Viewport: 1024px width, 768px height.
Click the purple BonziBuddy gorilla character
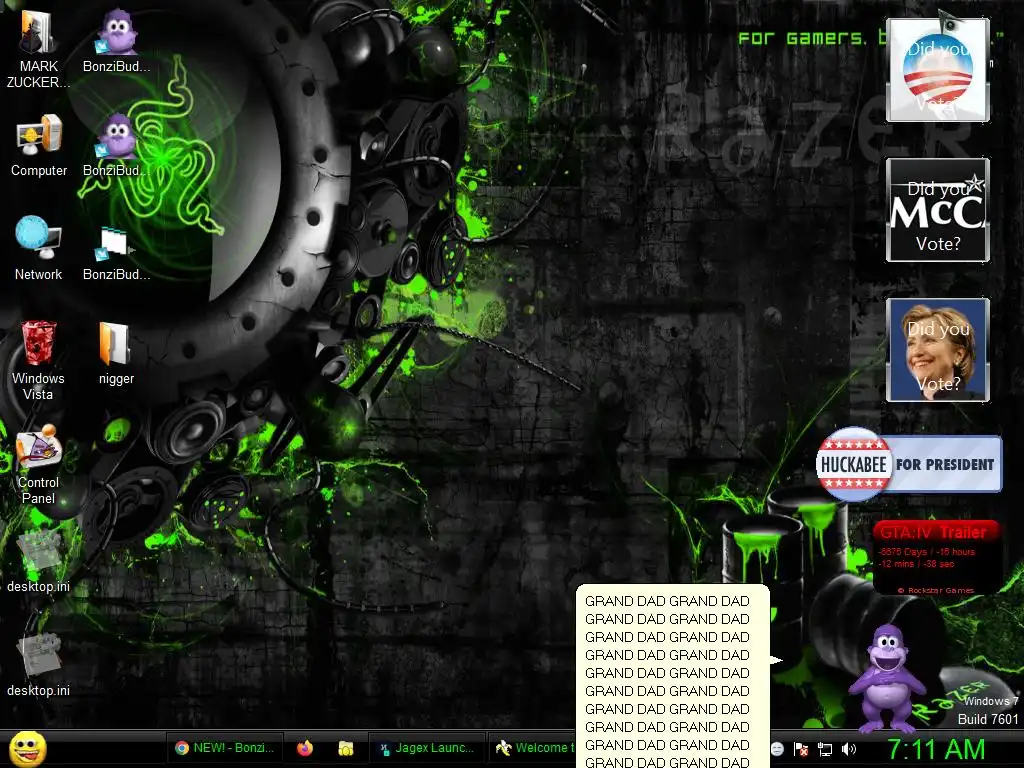(887, 679)
